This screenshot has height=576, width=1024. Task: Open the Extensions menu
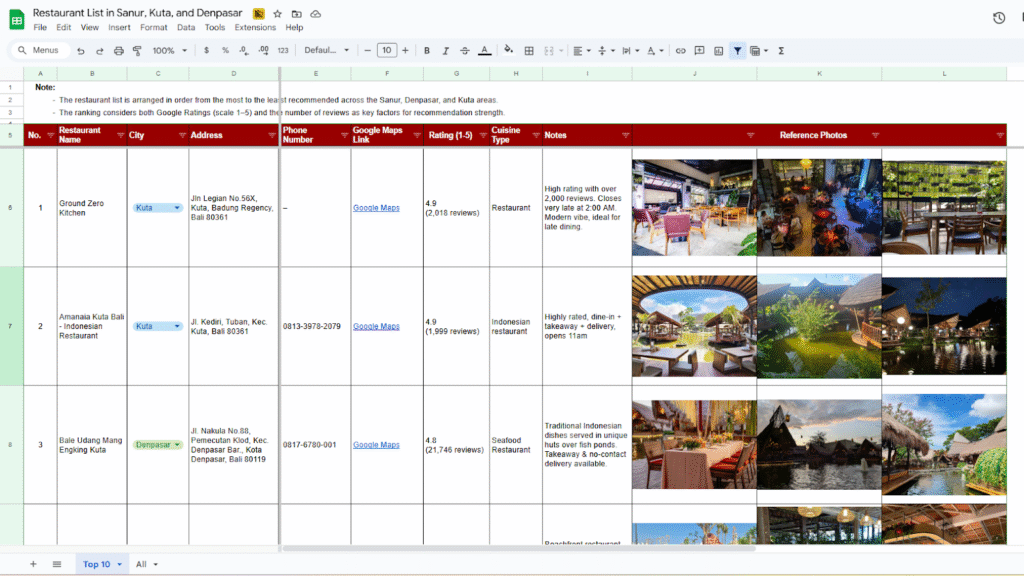coord(255,27)
